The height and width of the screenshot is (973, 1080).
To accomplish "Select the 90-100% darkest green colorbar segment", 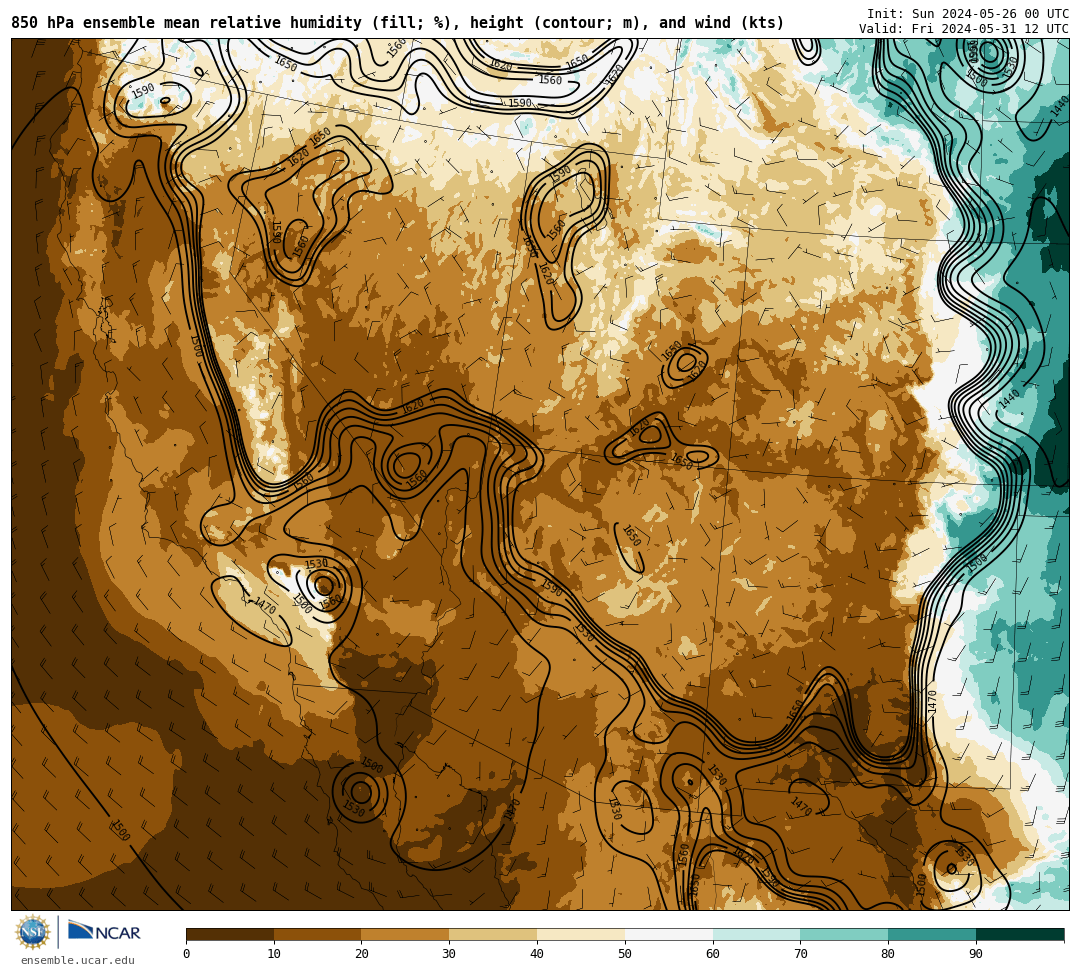I will 1020,934.
